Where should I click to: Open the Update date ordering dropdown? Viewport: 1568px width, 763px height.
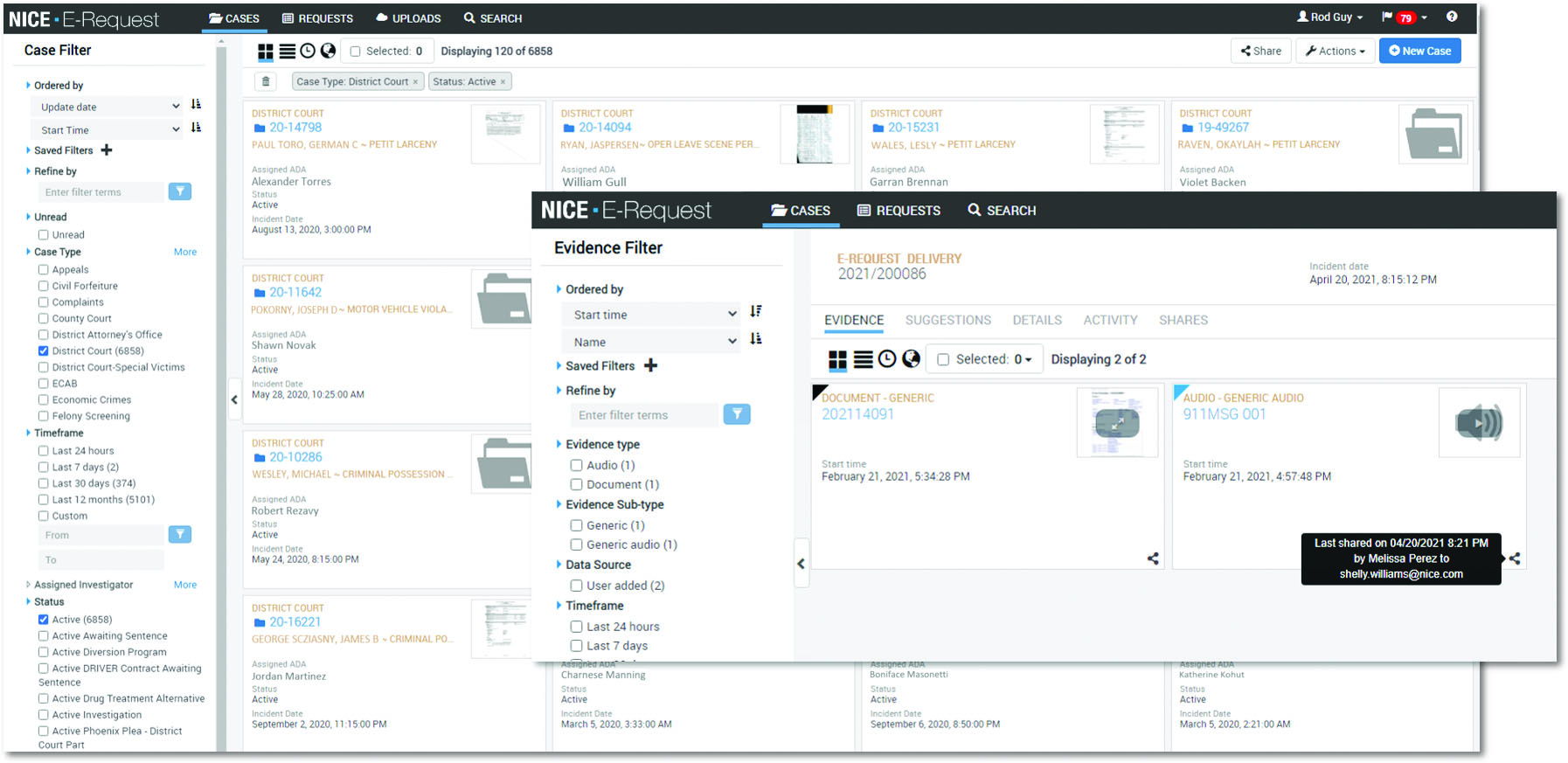pos(110,107)
